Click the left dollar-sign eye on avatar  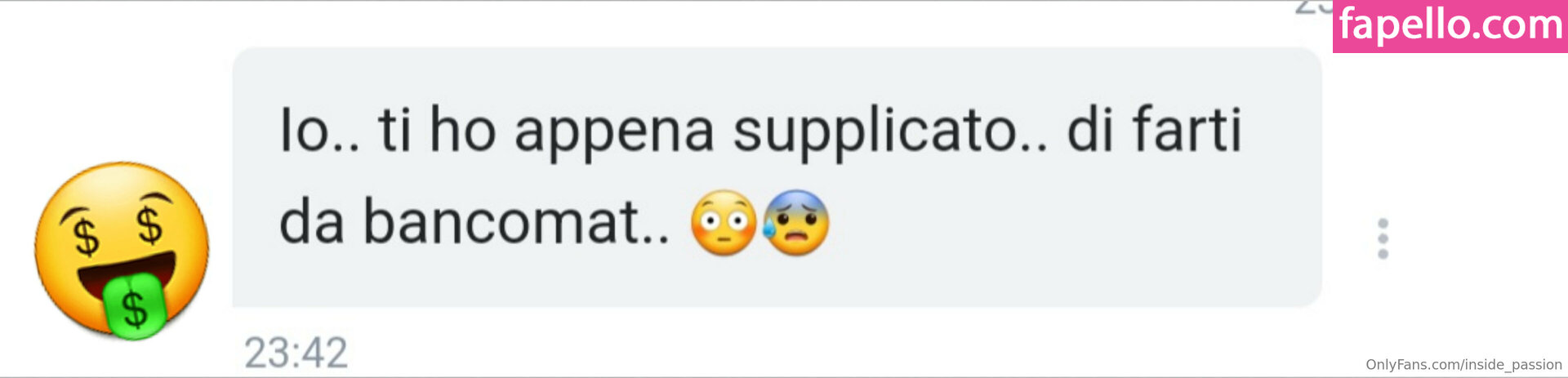[83, 233]
